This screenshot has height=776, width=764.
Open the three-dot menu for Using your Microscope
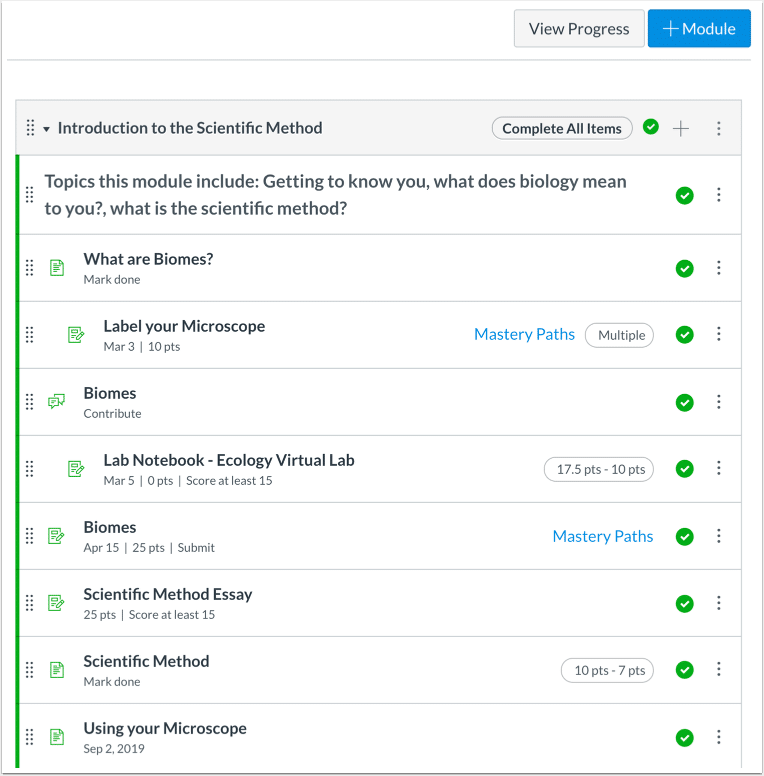pos(718,737)
